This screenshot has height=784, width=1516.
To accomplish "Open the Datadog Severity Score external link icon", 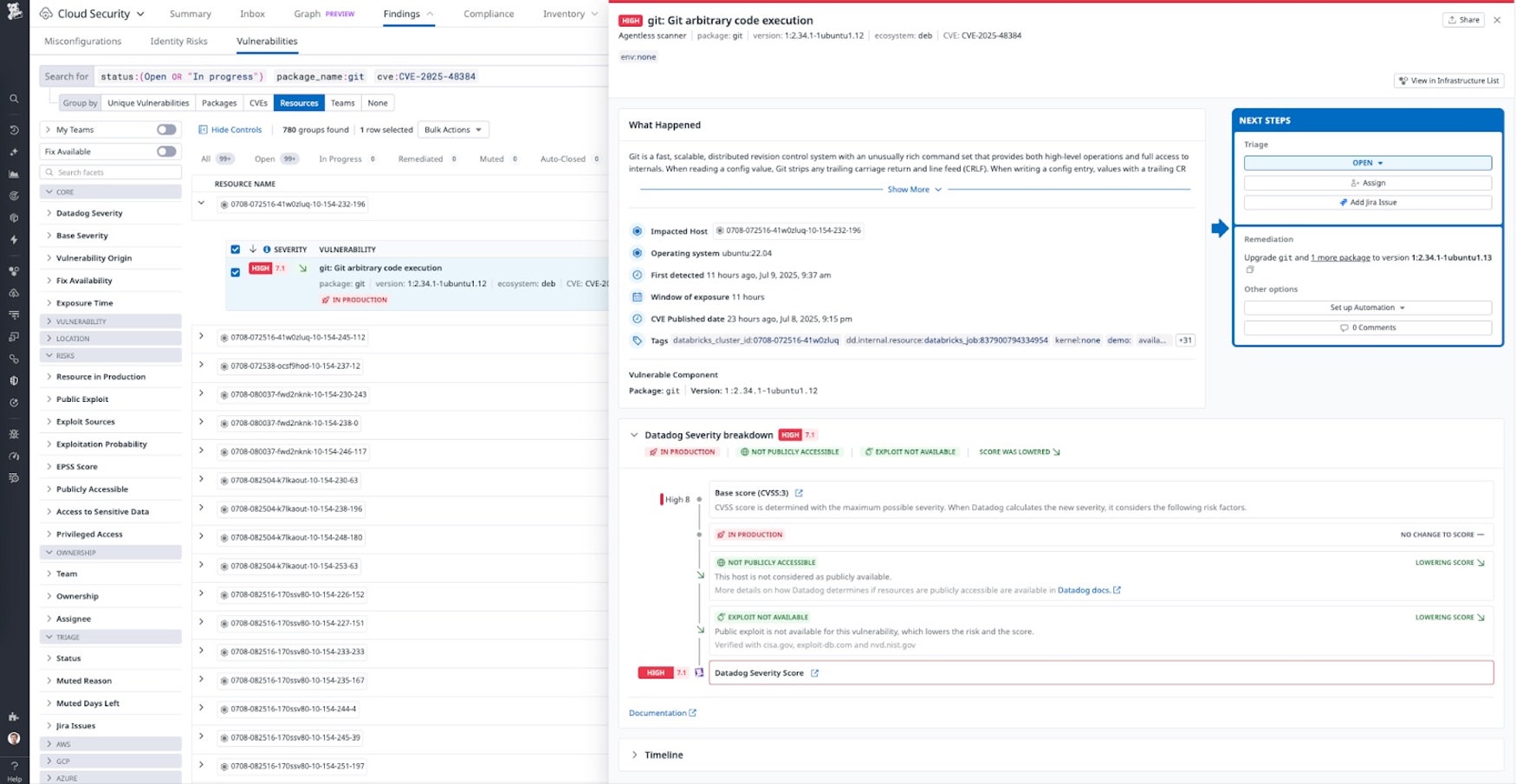I will 814,672.
